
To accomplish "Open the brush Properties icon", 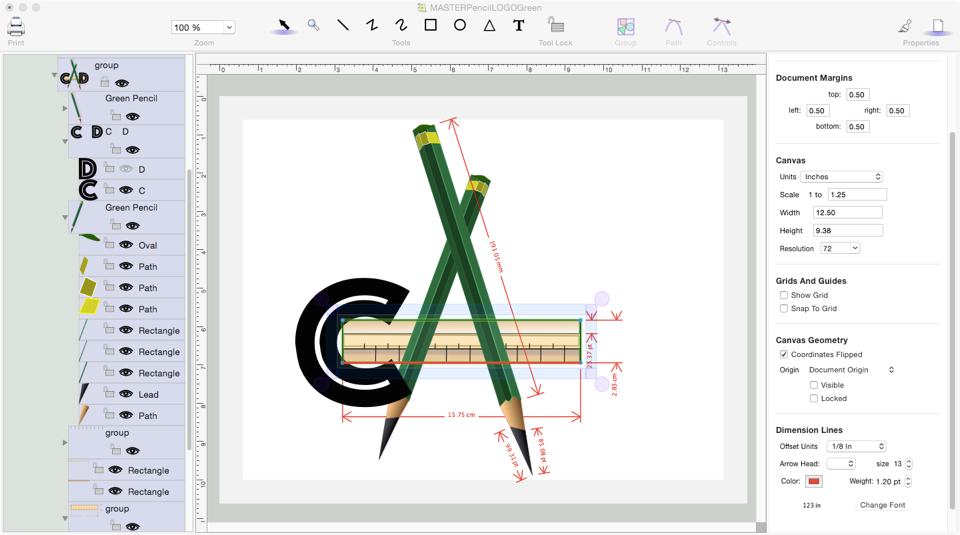I will [905, 26].
